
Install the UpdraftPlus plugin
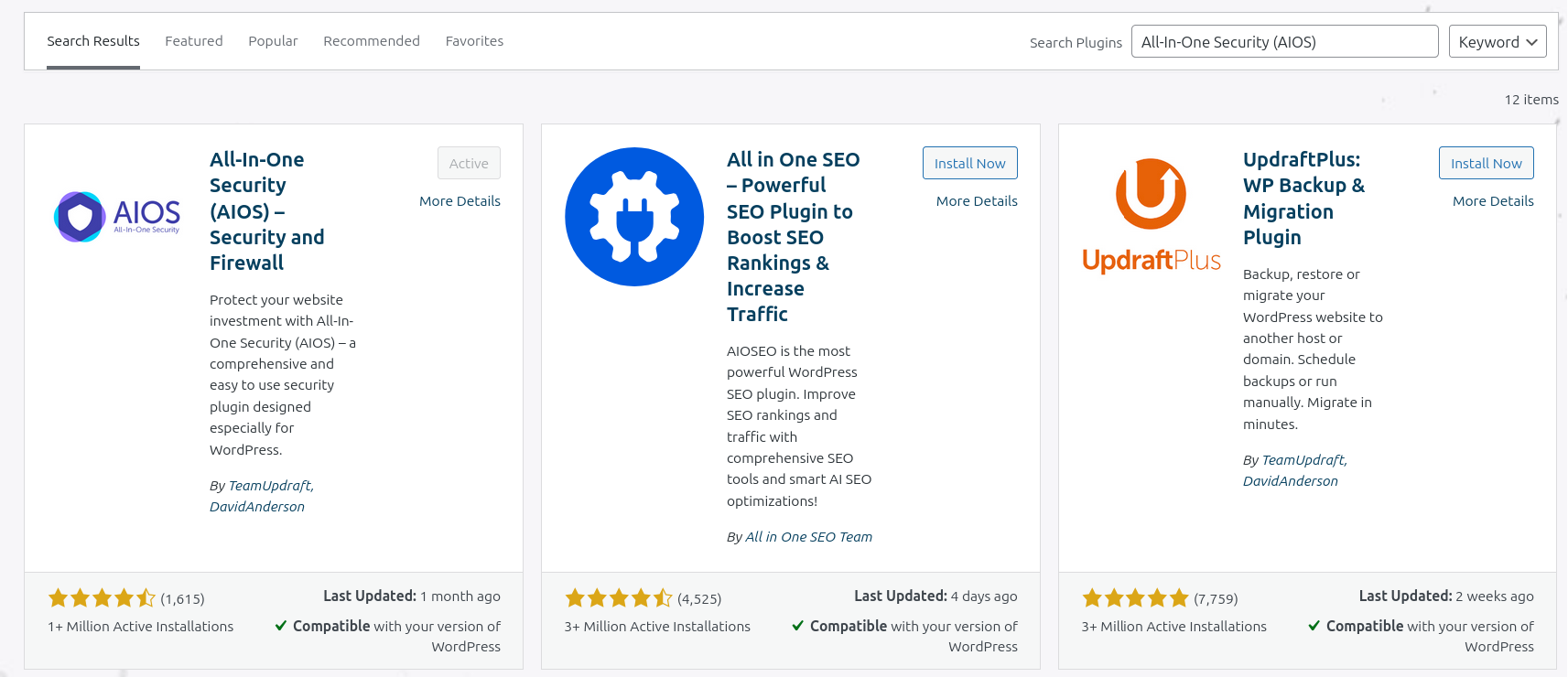pos(1486,163)
